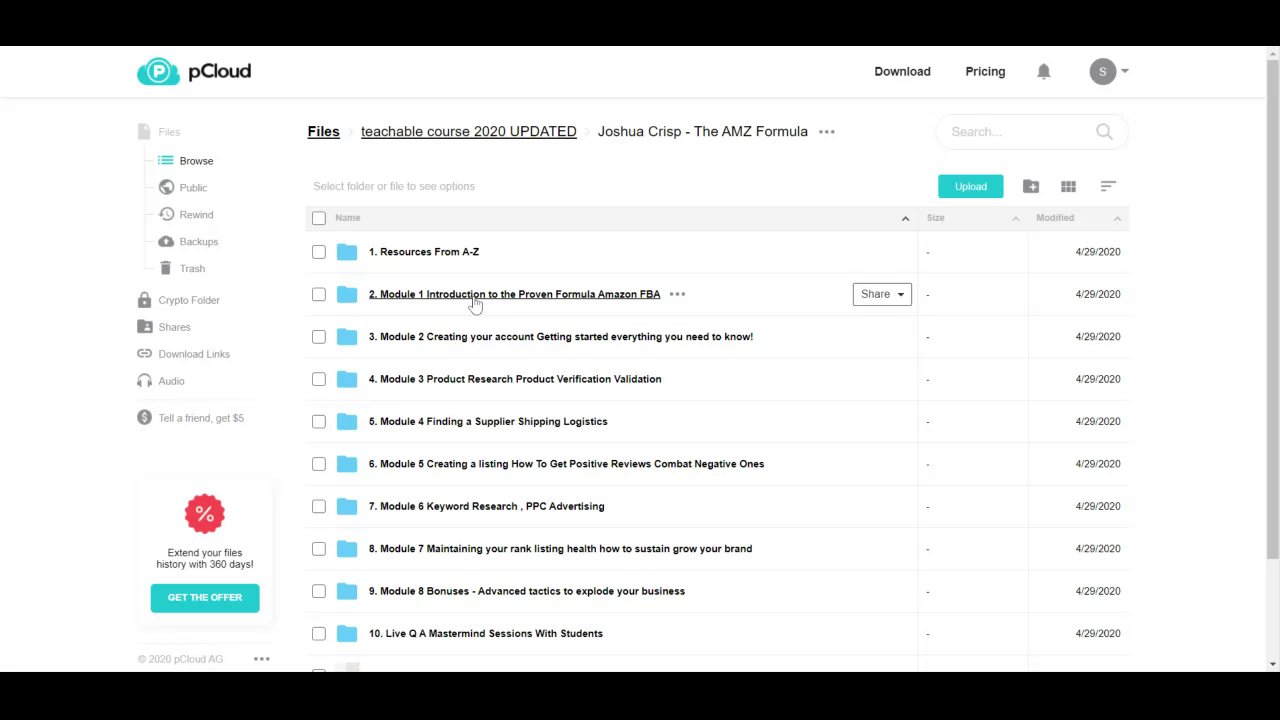
Task: Check the Module 6 Keyword Research row
Action: pos(319,506)
